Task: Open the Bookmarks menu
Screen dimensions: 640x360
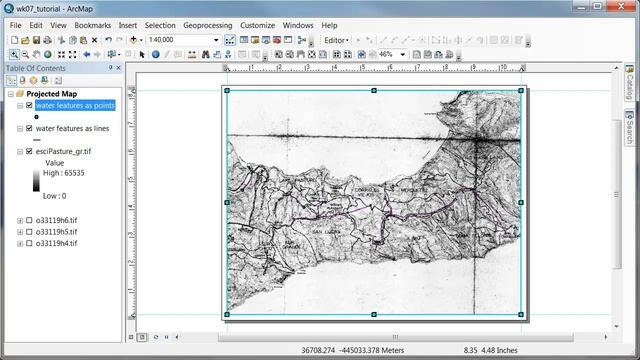Action: [93, 25]
